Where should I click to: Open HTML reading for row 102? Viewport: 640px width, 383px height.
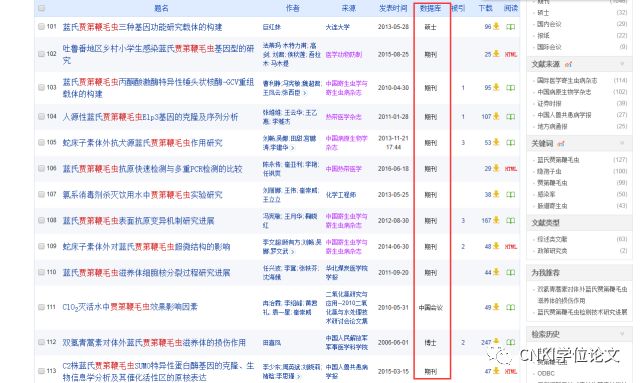511,54
